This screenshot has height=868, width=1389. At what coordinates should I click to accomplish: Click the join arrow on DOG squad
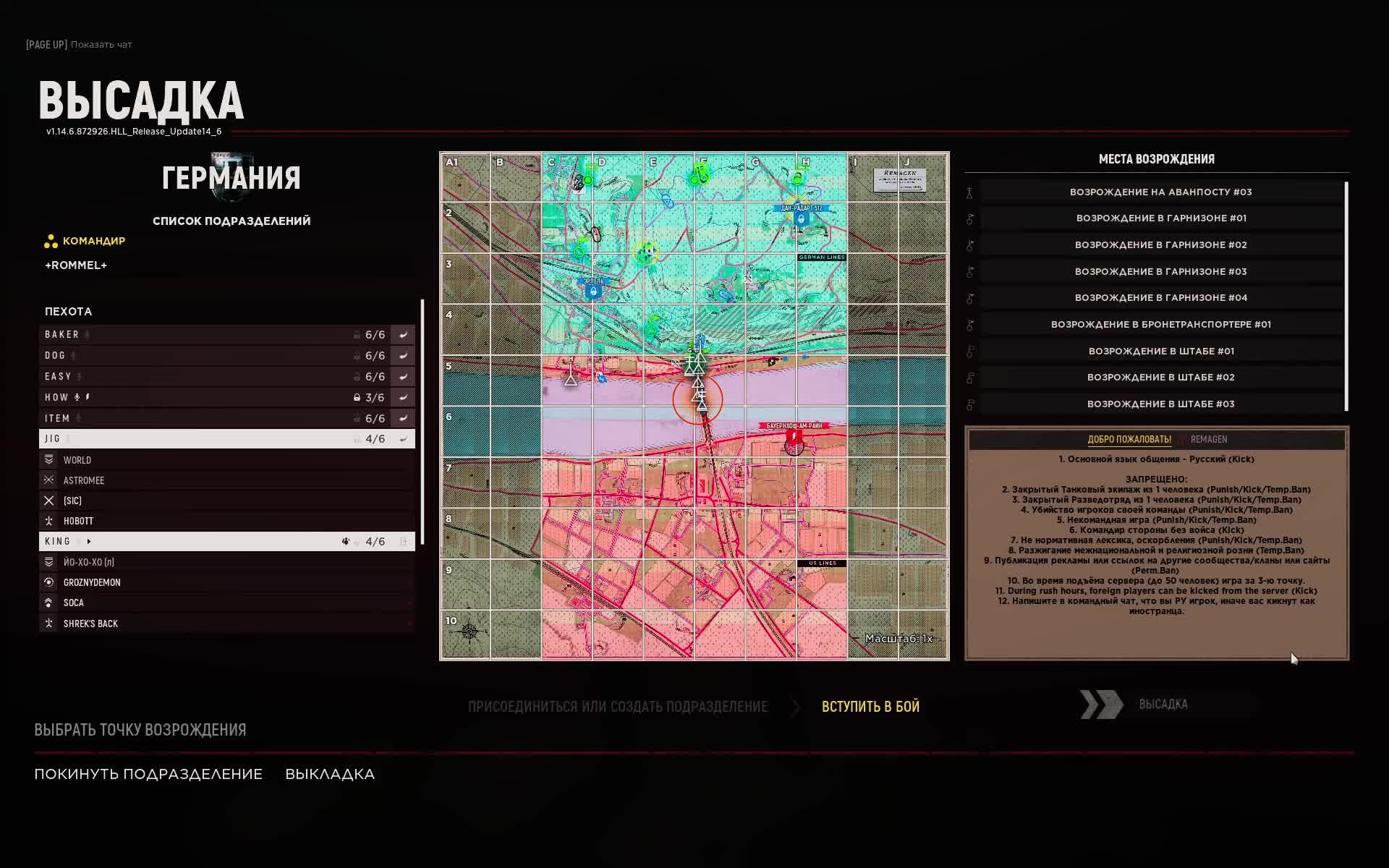[403, 356]
